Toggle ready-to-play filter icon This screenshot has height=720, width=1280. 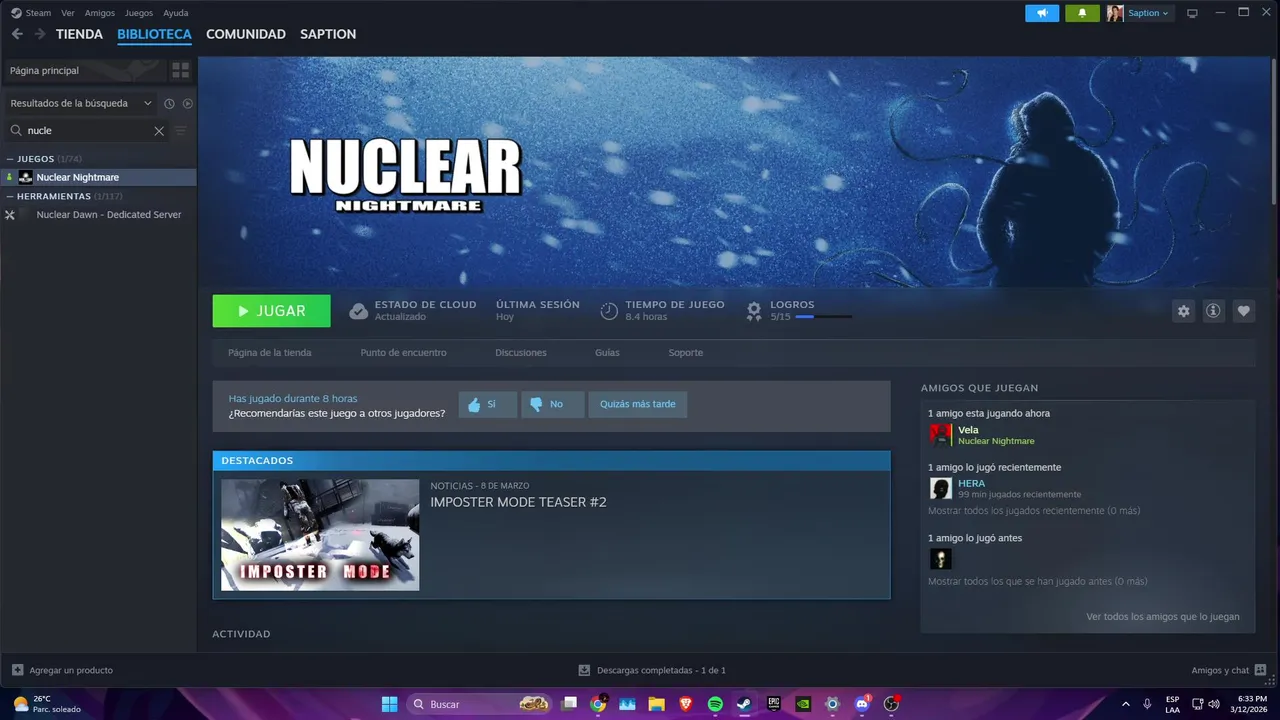[188, 103]
